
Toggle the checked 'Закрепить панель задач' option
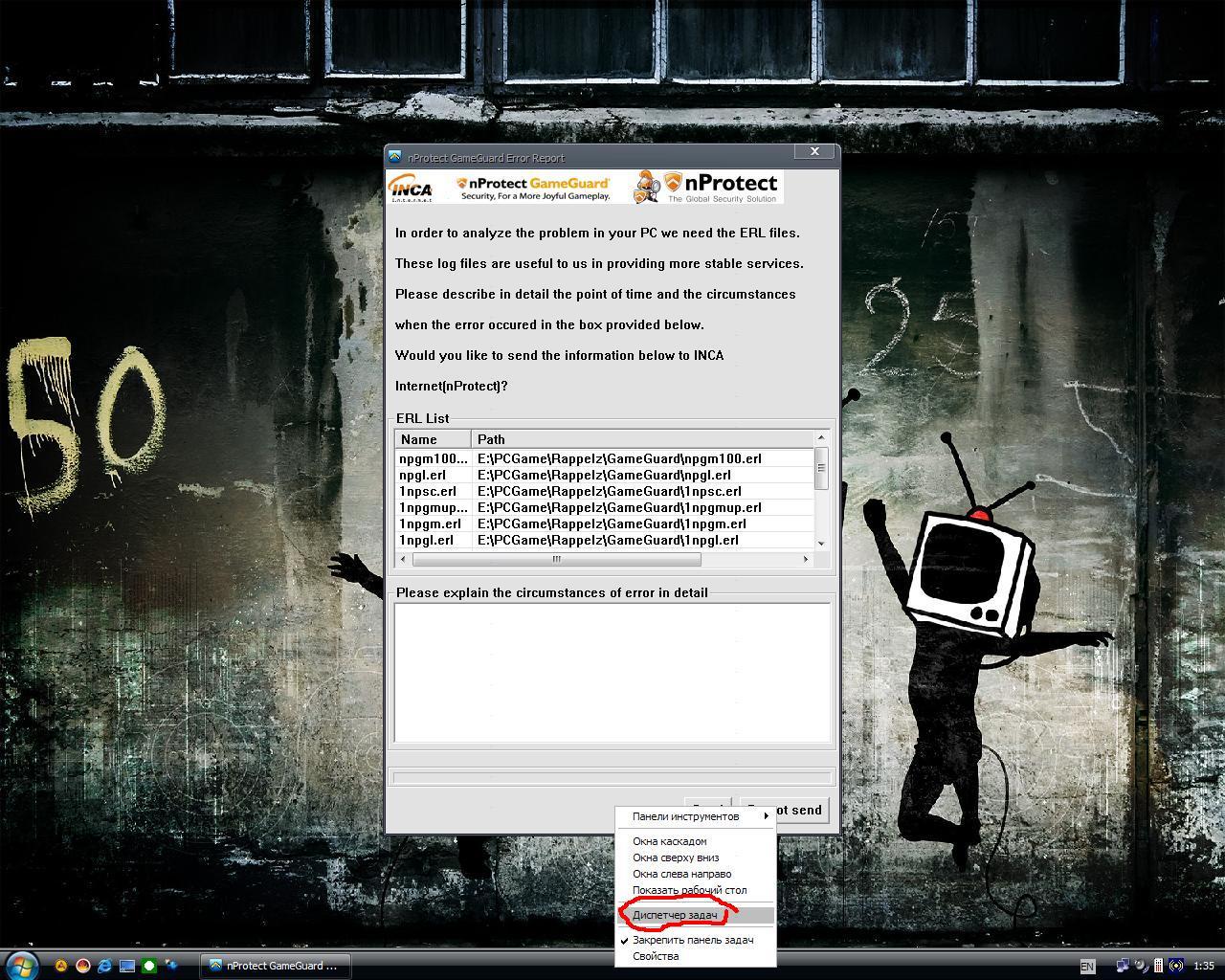coord(693,940)
